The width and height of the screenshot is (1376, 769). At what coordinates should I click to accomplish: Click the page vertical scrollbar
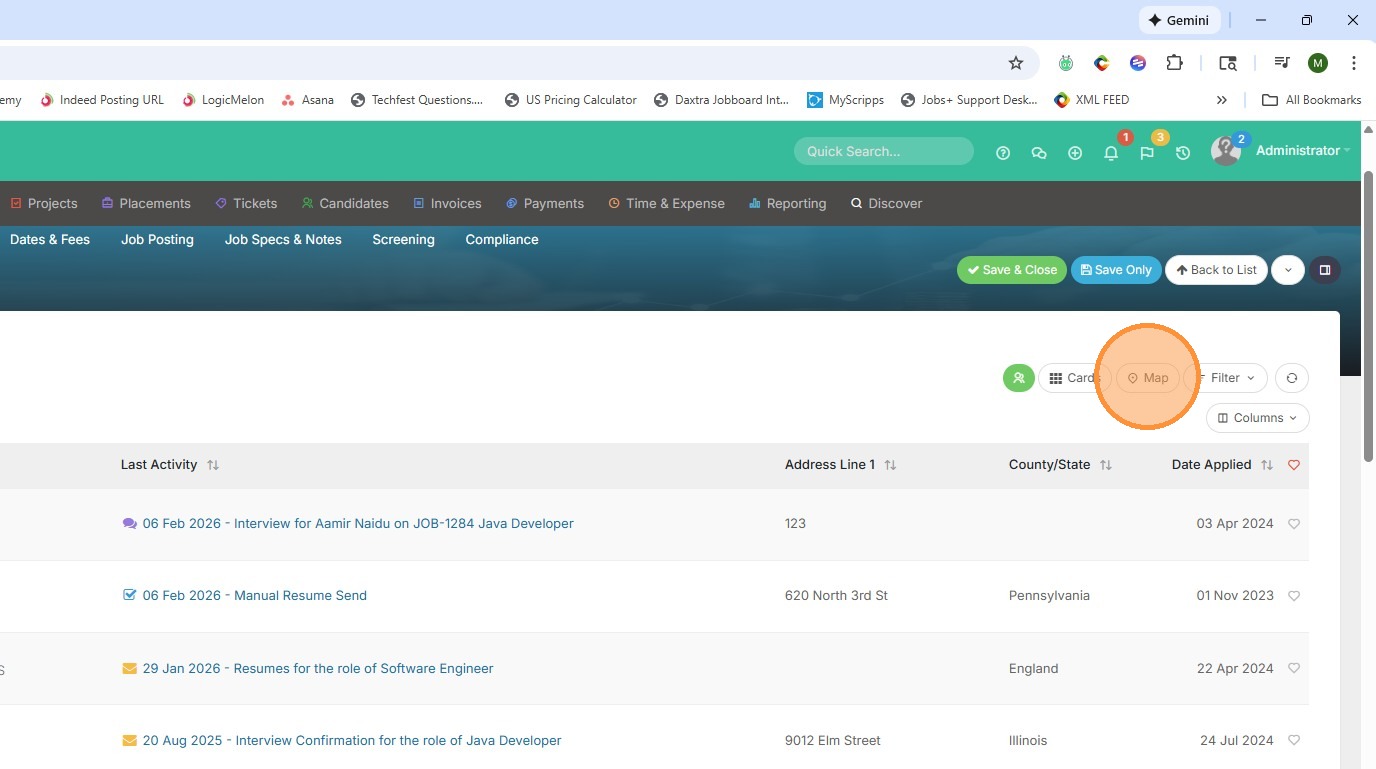click(1369, 316)
